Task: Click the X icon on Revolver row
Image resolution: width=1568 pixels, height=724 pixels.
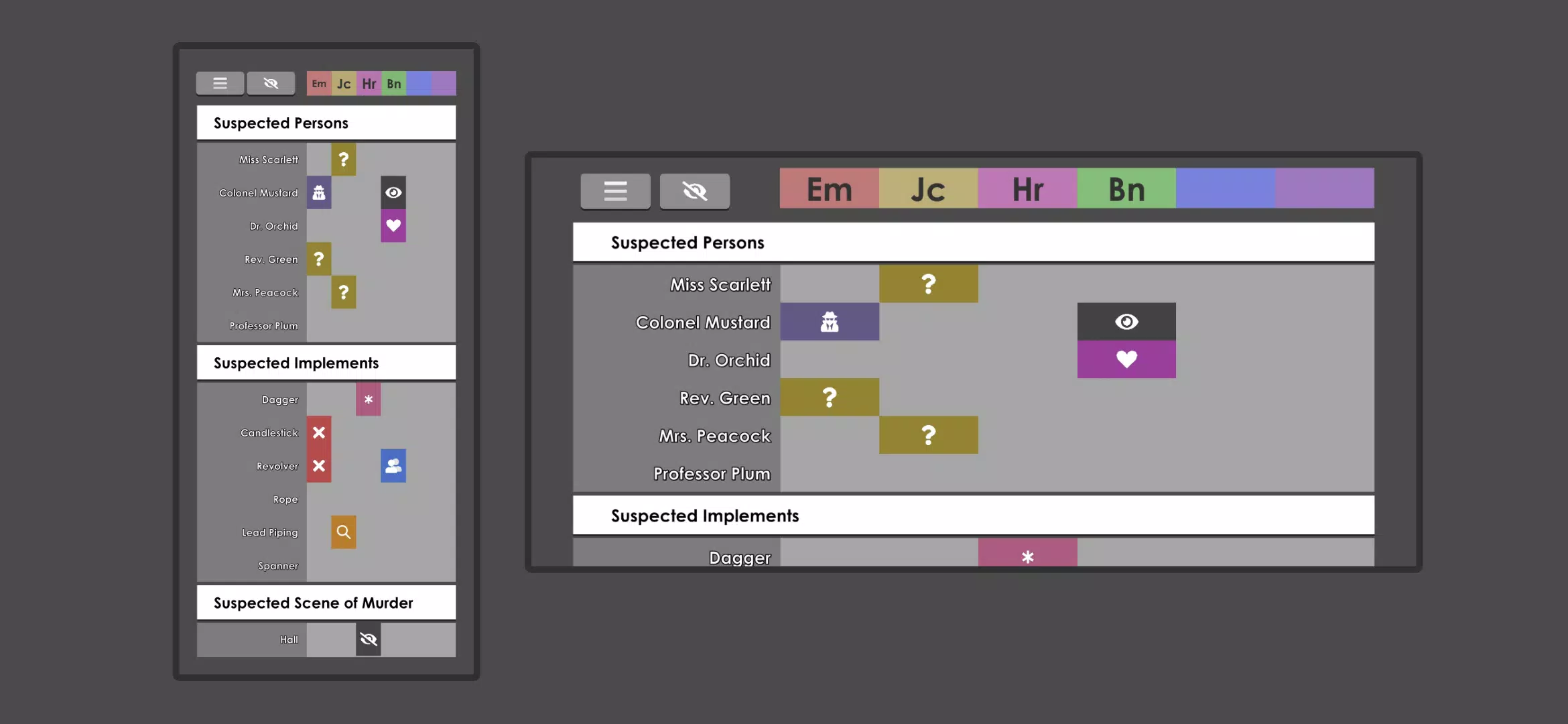Action: coord(318,466)
